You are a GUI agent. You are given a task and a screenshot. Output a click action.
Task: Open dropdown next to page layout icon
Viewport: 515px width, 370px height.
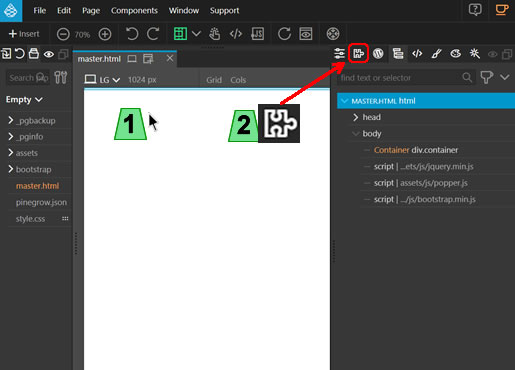click(196, 34)
